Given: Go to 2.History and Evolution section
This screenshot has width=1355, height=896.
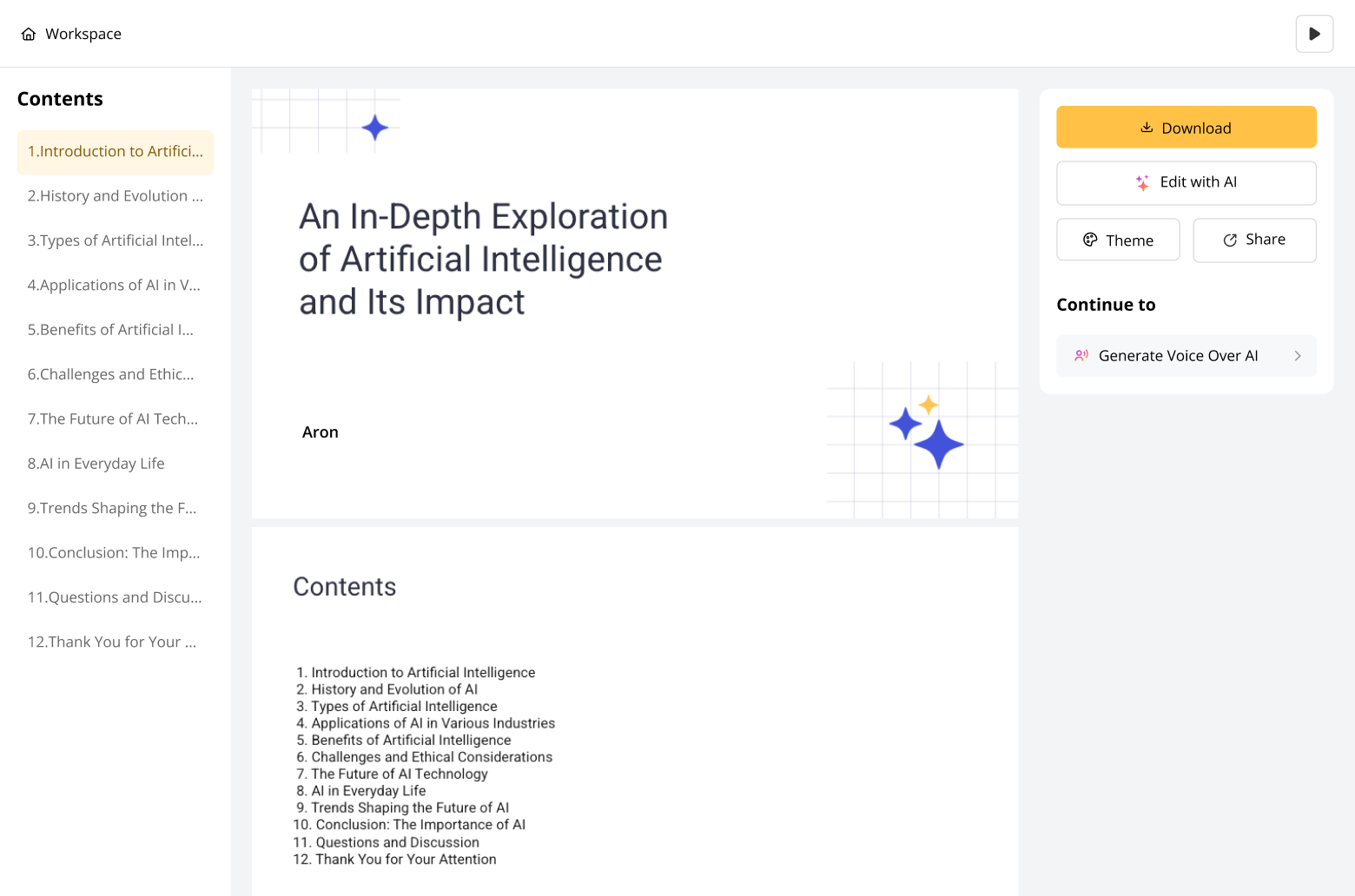Looking at the screenshot, I should [116, 196].
